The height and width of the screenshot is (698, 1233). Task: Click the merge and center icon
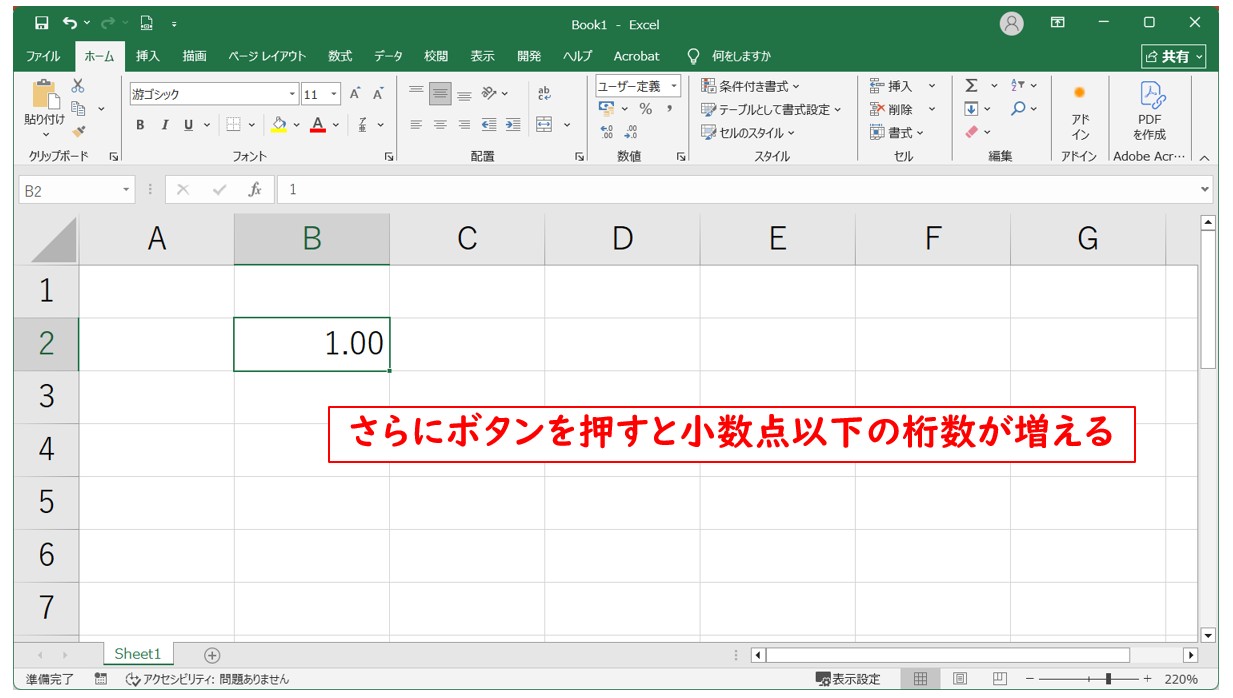544,125
